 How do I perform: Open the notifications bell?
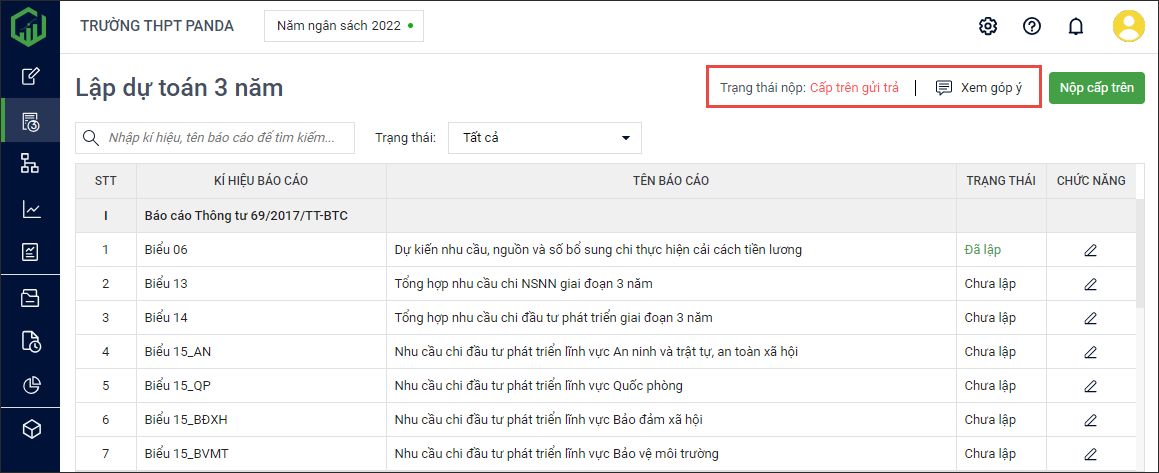coord(1076,26)
